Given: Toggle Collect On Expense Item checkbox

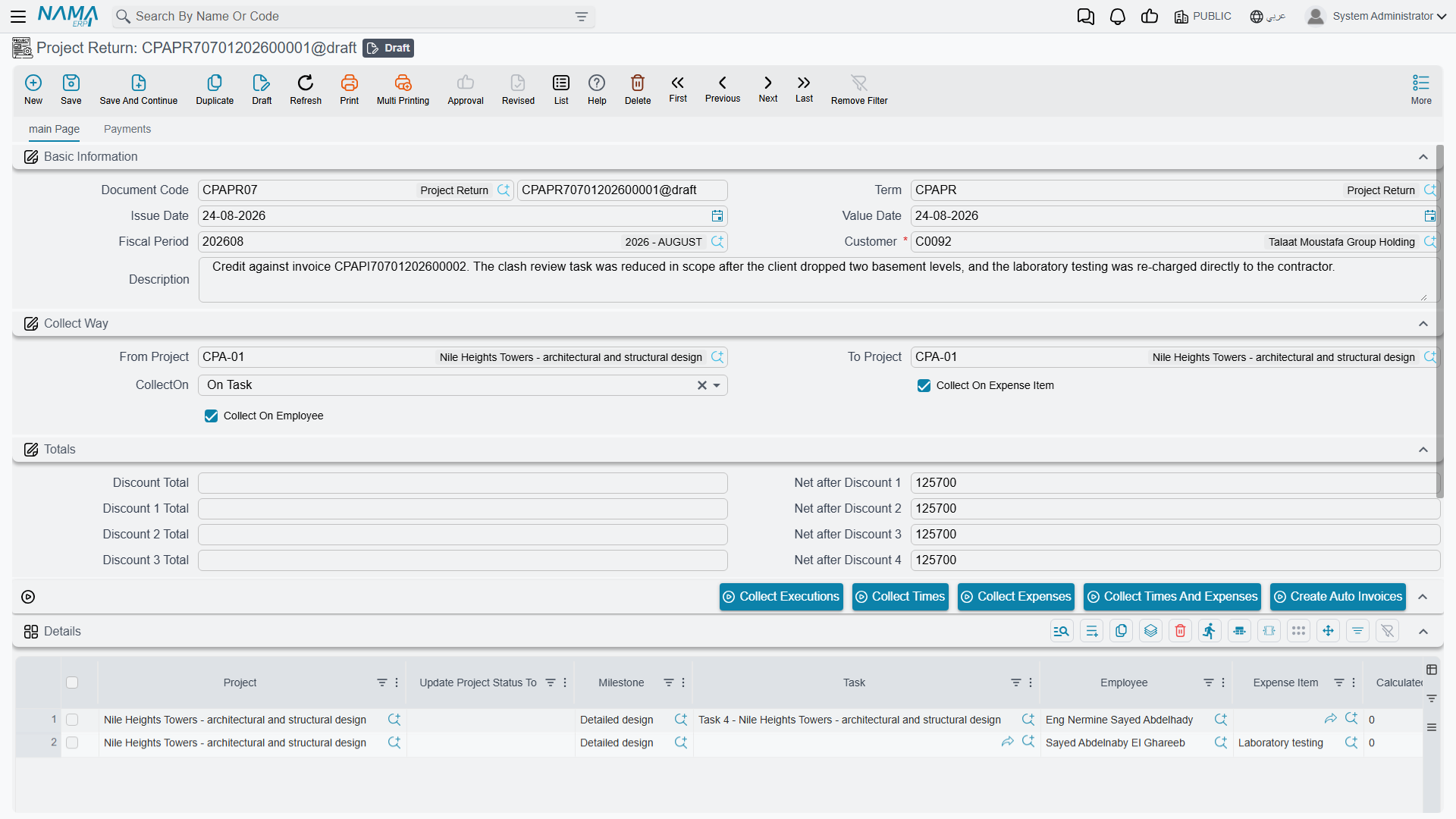Looking at the screenshot, I should [924, 386].
